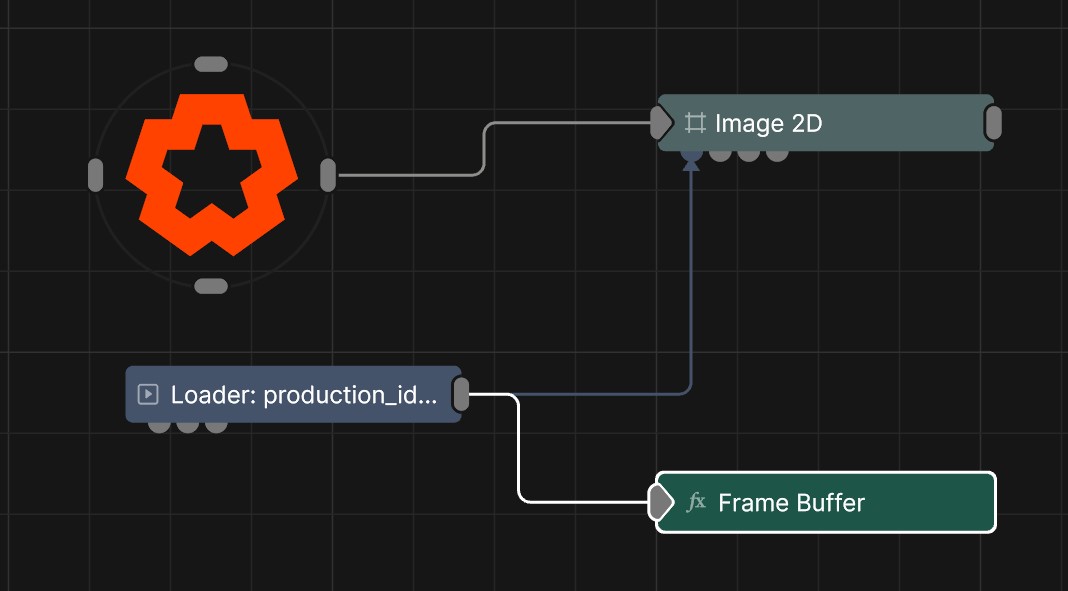Click the root node's left connector port

96,175
